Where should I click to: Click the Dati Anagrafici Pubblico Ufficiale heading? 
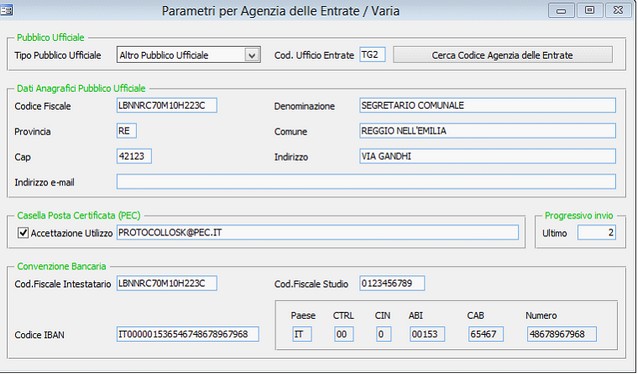(81, 88)
